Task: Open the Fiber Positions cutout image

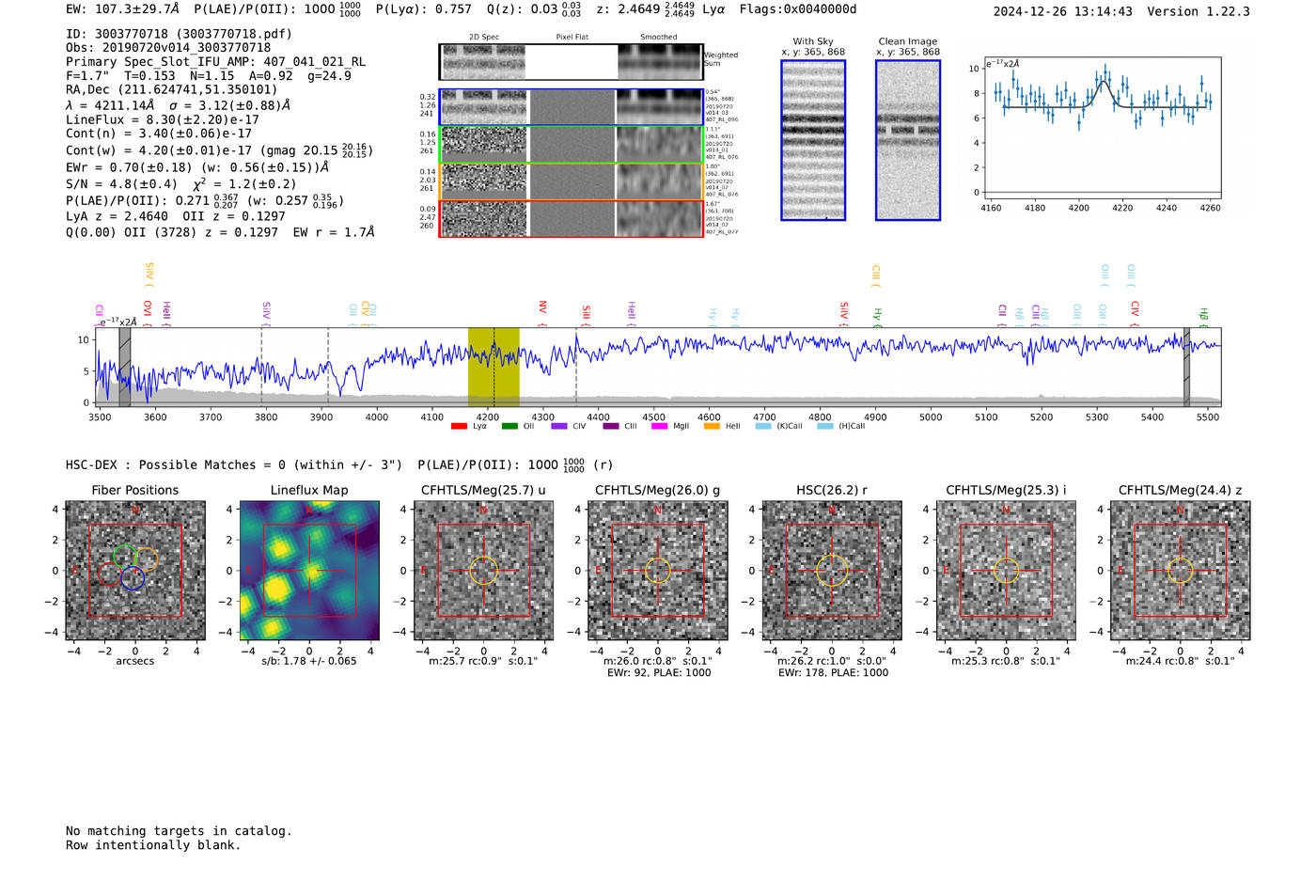Action: [135, 570]
